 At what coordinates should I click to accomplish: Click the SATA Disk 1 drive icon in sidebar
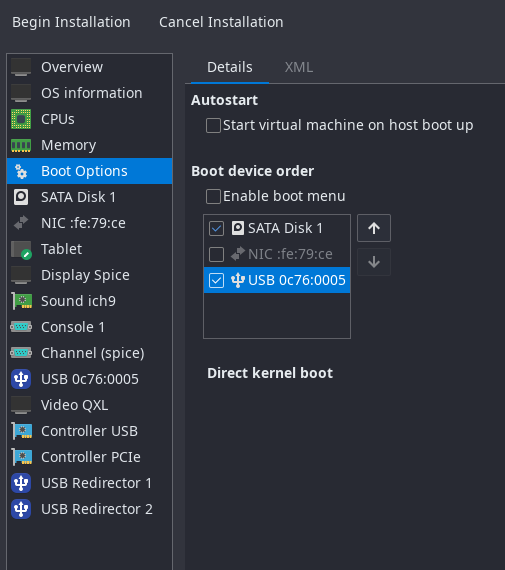[21, 197]
